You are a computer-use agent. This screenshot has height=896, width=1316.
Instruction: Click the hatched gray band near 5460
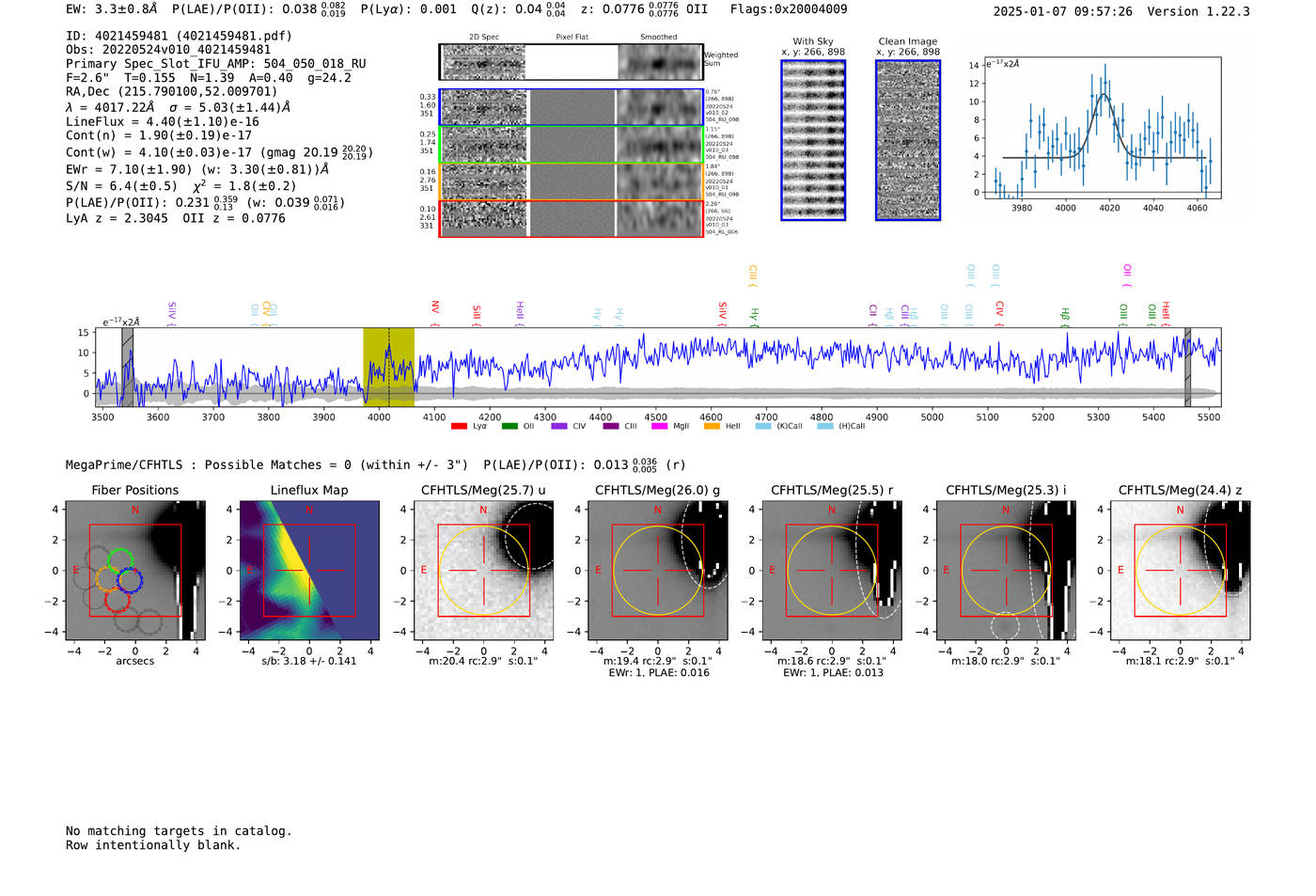[1187, 368]
